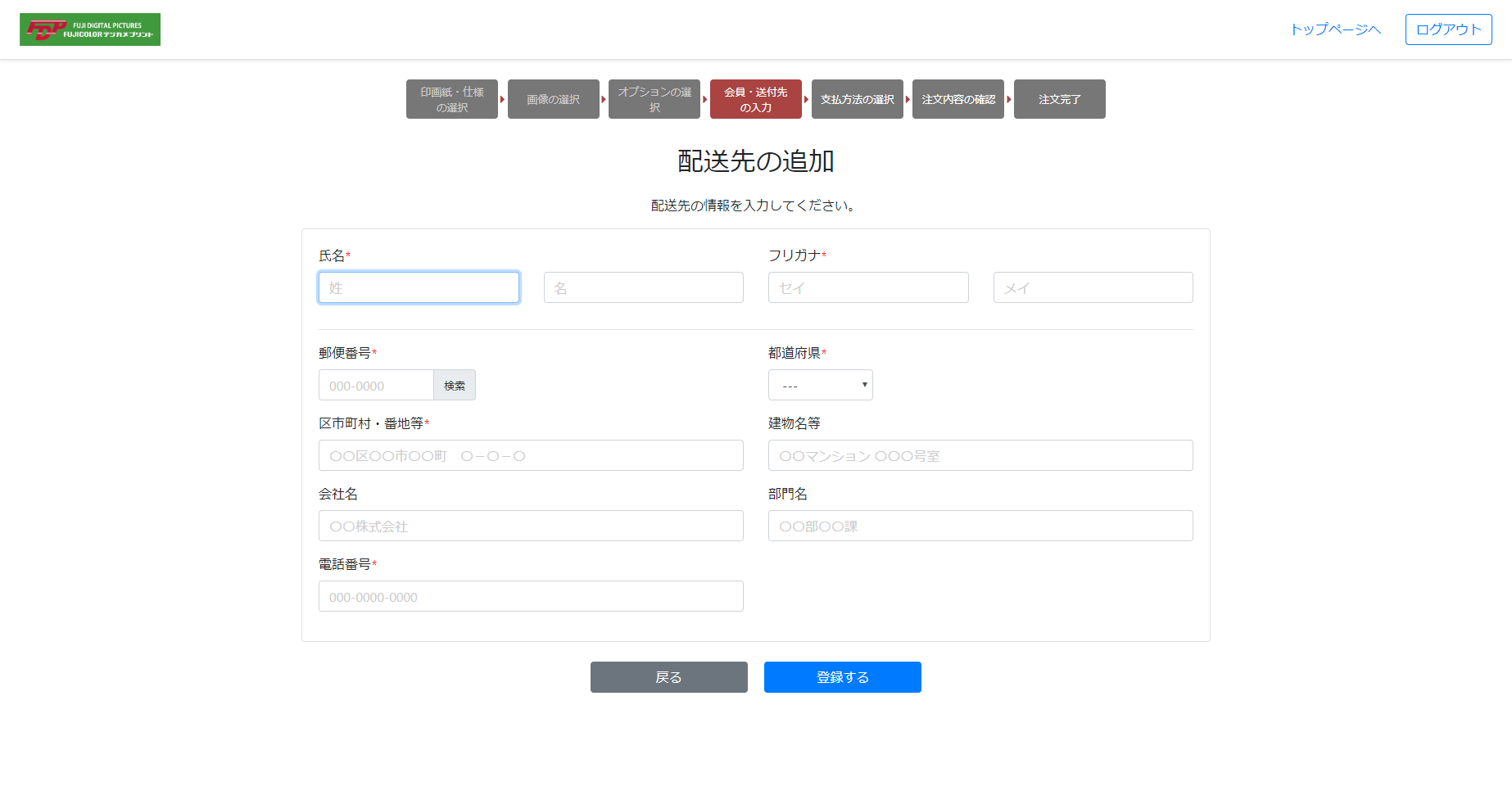The image size is (1512, 800).
Task: Click the 部門名 department field
Action: 980,526
